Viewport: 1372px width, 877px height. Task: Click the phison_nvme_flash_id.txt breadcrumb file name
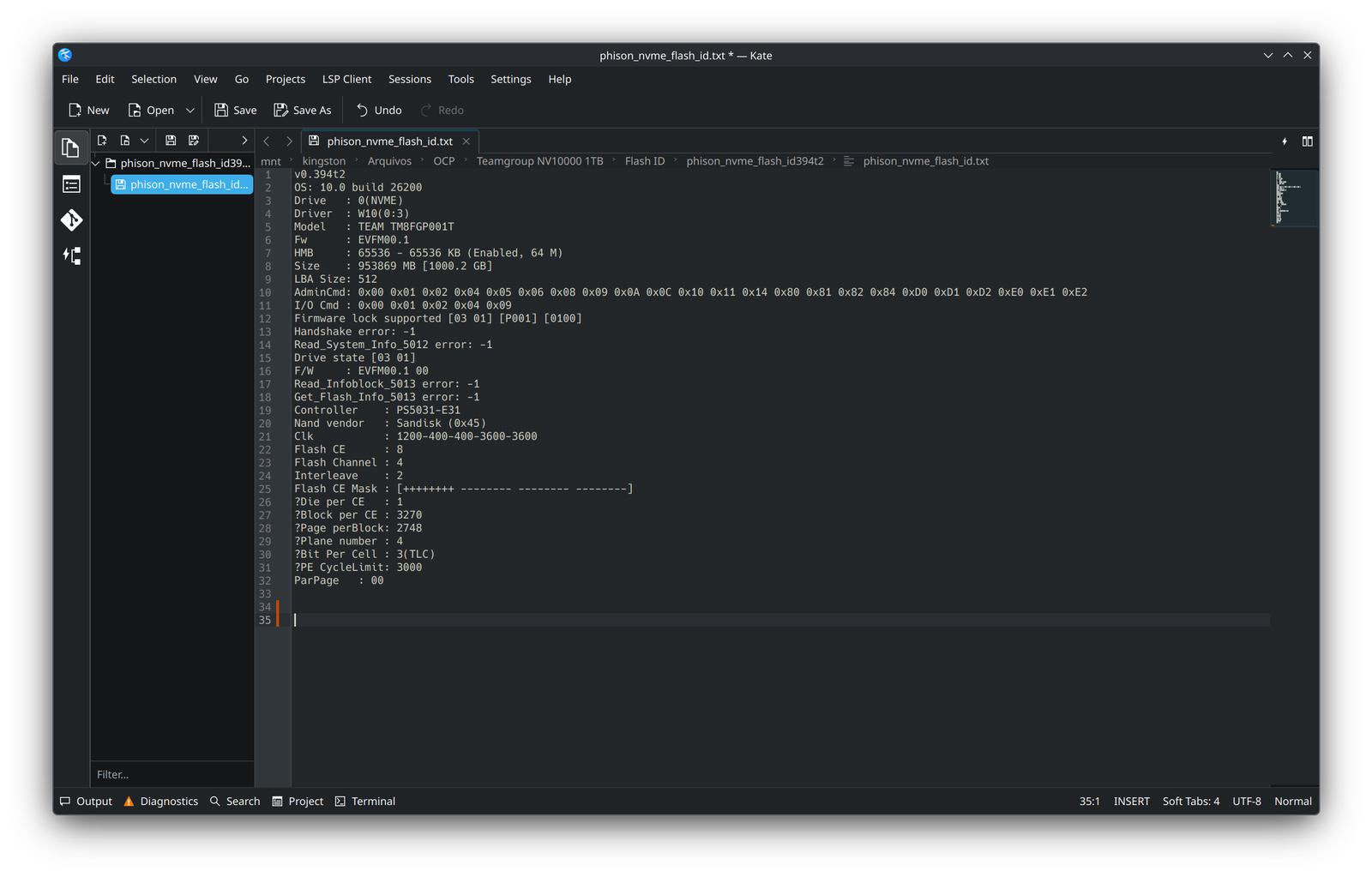pos(926,161)
